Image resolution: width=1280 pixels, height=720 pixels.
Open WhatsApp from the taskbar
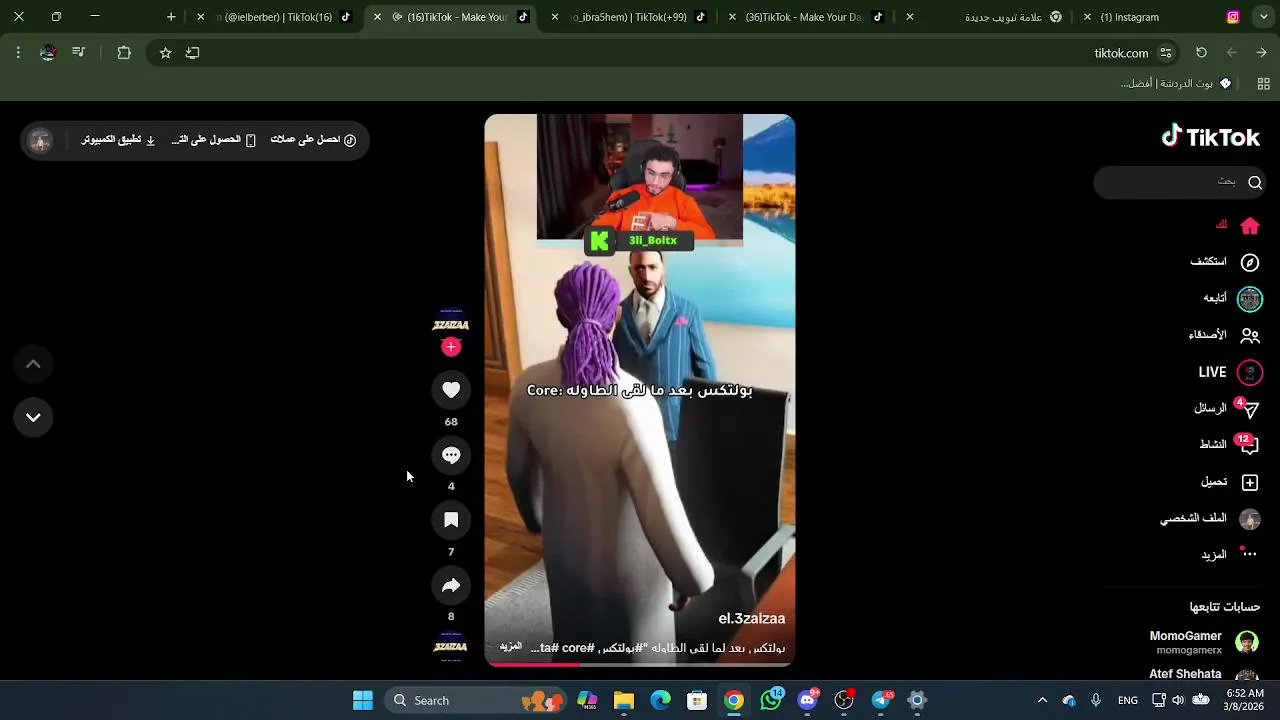[x=771, y=700]
